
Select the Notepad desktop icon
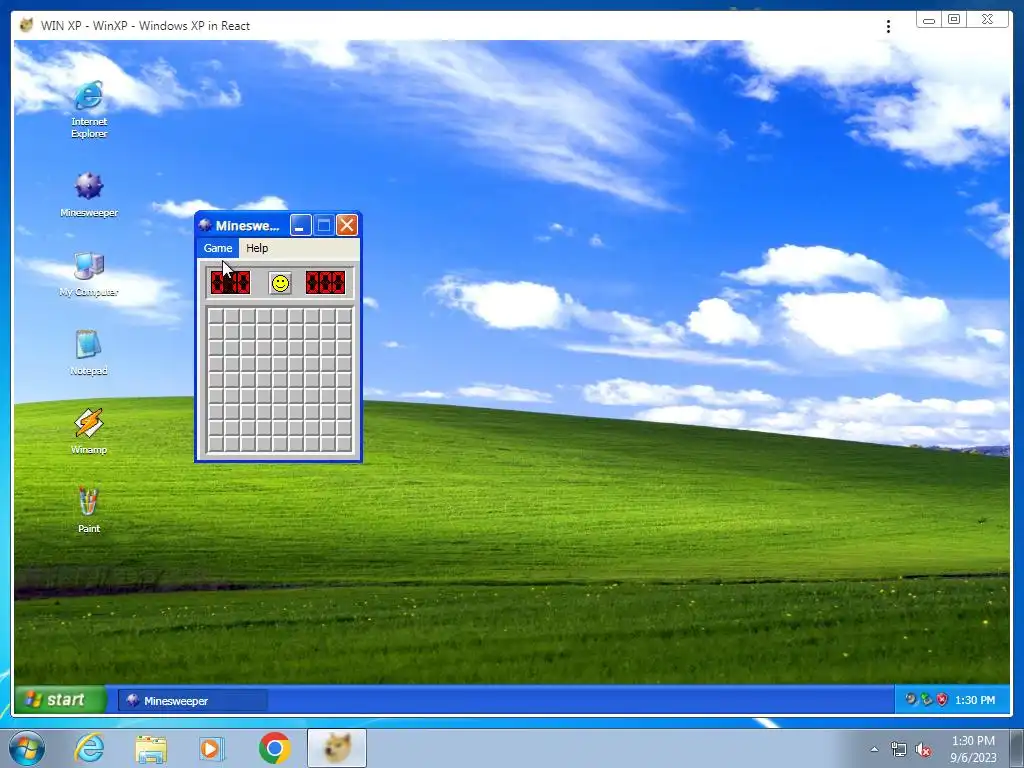pos(89,353)
